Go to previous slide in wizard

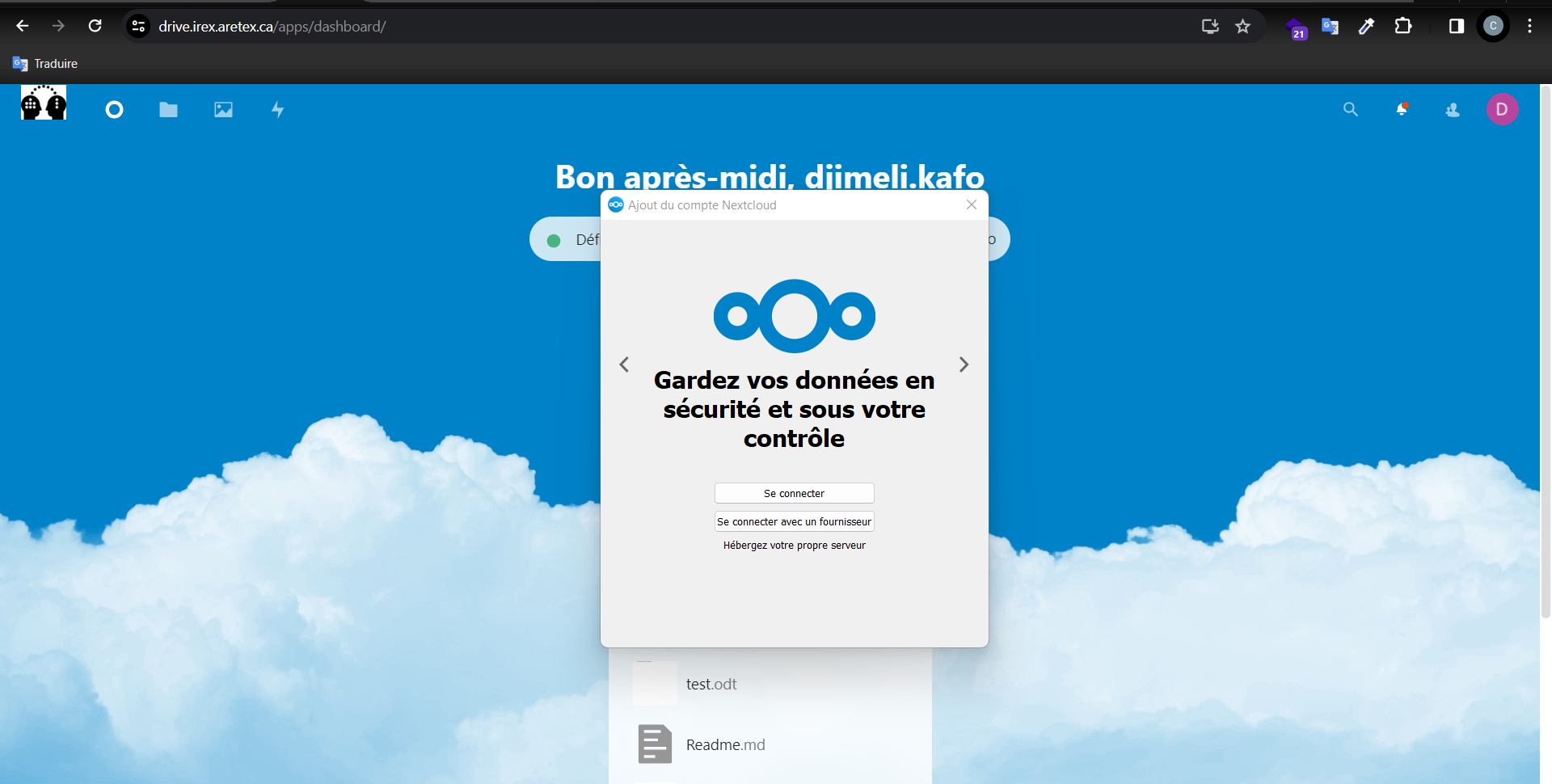(x=624, y=365)
